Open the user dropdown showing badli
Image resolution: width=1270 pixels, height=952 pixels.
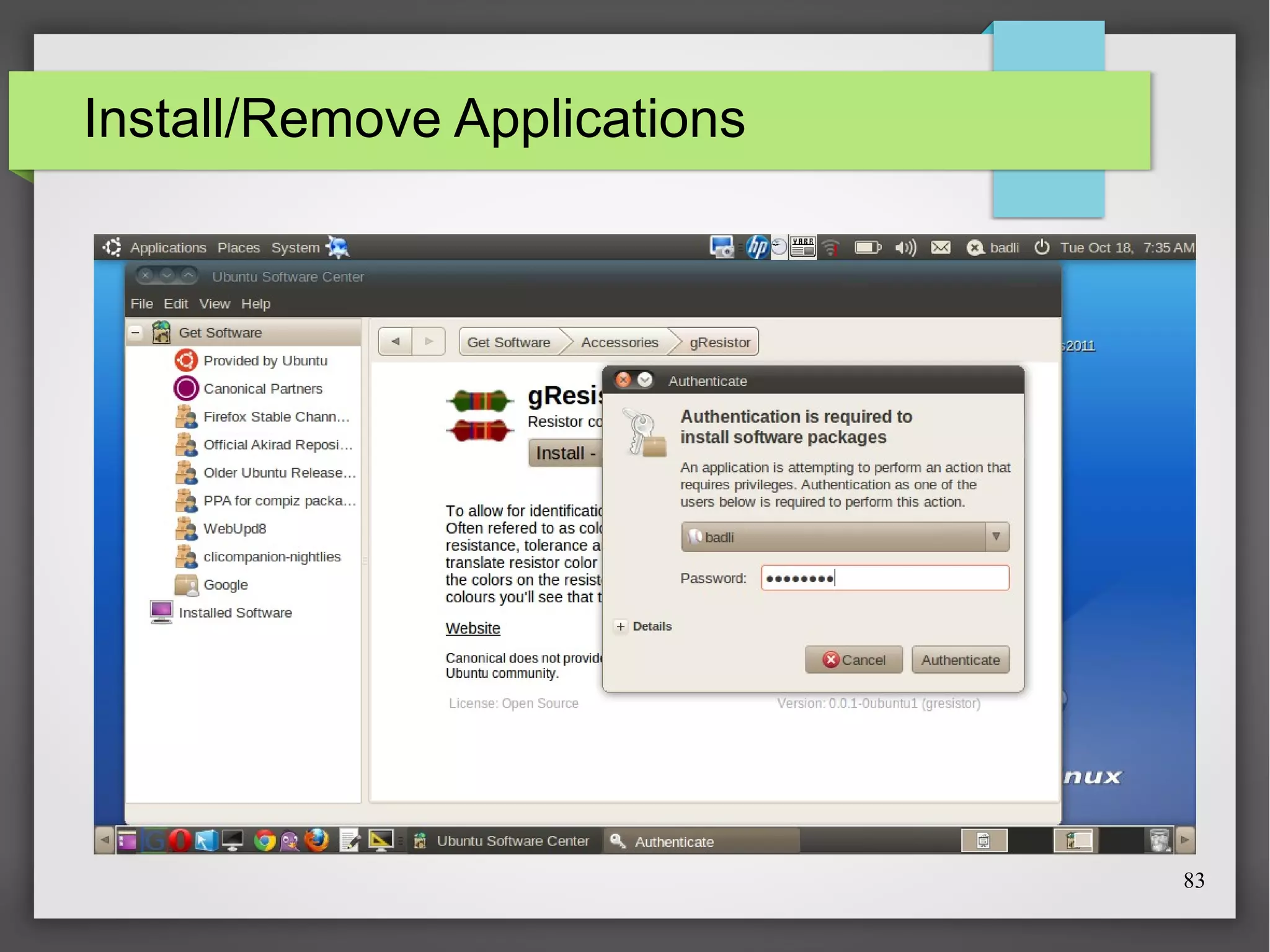coord(845,536)
